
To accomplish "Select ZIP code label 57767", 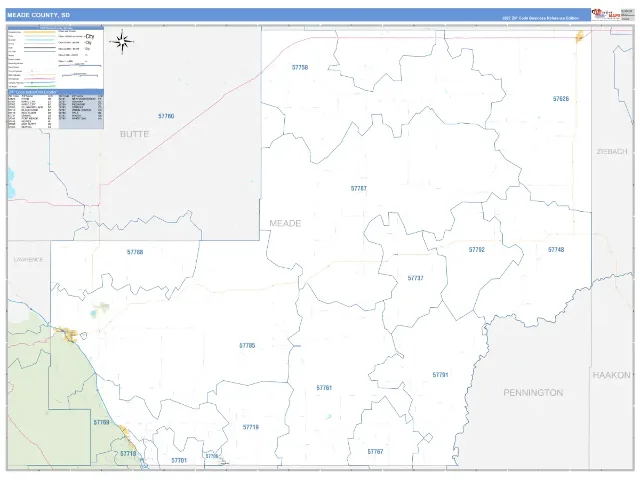I will click(376, 452).
